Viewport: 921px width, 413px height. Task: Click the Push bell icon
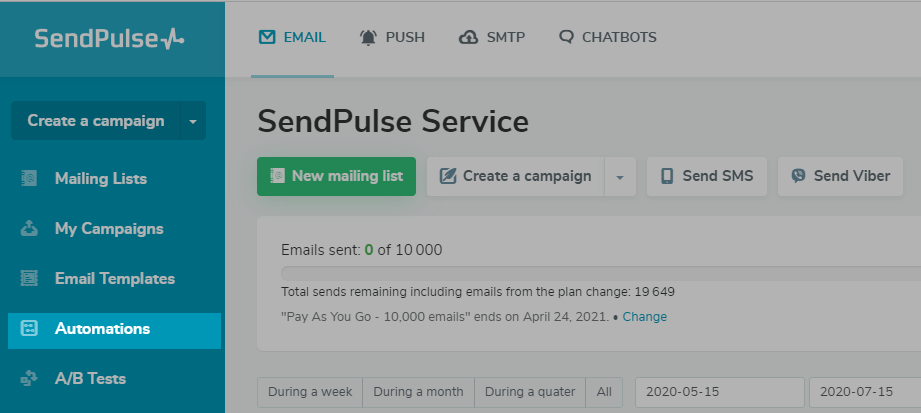368,38
